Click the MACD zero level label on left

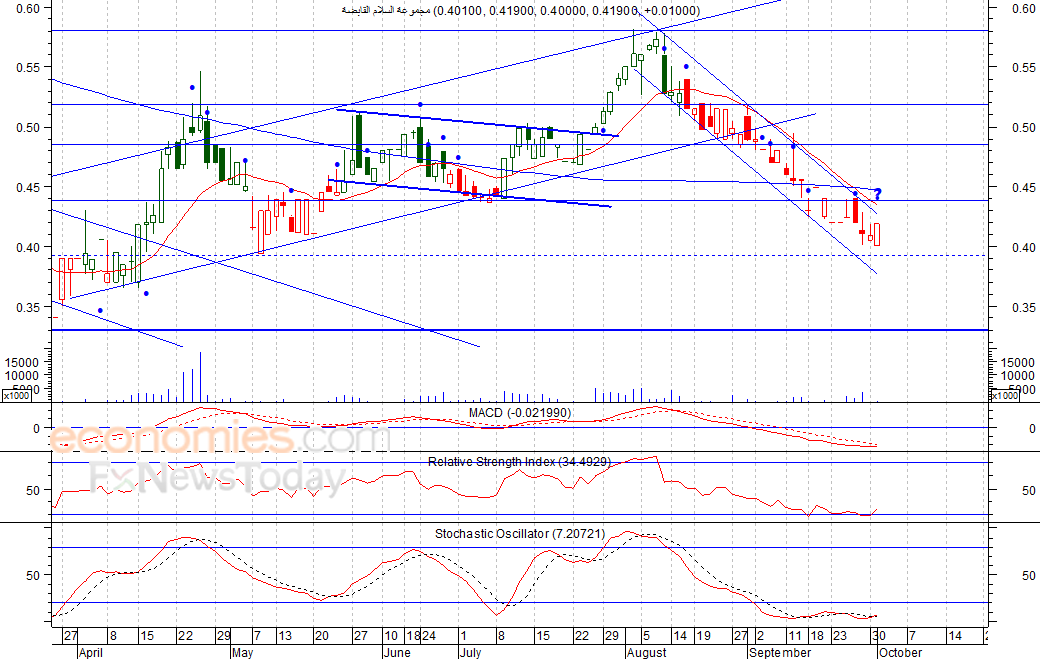click(x=36, y=428)
